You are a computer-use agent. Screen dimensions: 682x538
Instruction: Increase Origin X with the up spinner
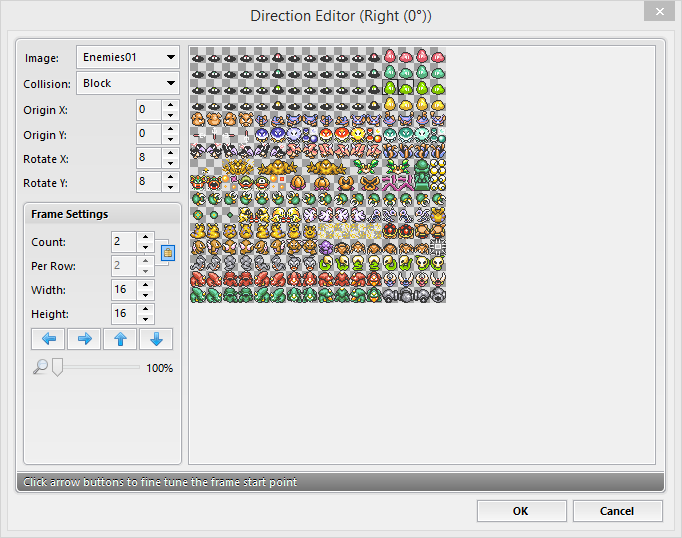(x=170, y=105)
